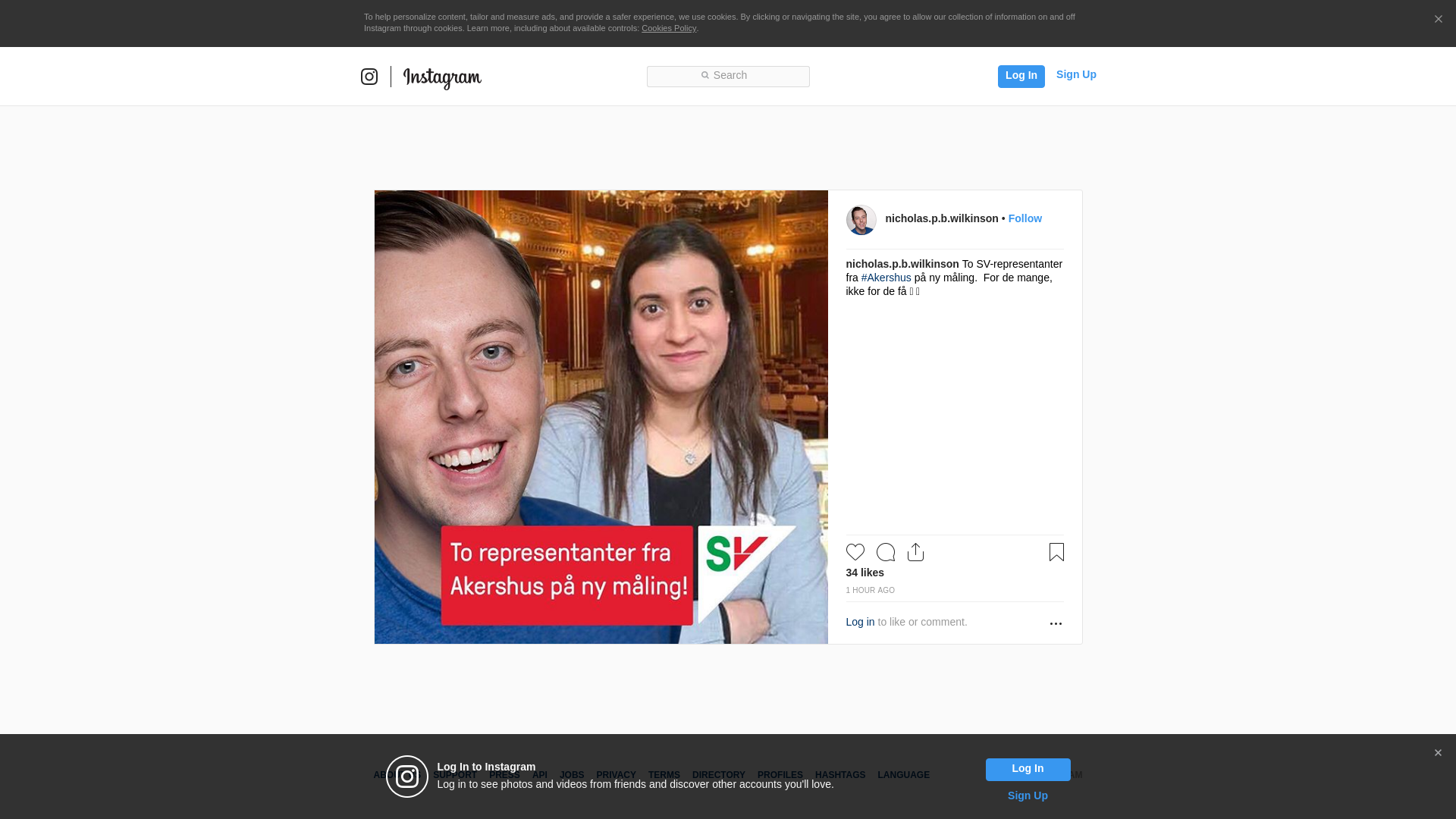The image size is (1456, 819).
Task: Open nicholas.p.b.wilkinson profile avatar
Action: [861, 220]
